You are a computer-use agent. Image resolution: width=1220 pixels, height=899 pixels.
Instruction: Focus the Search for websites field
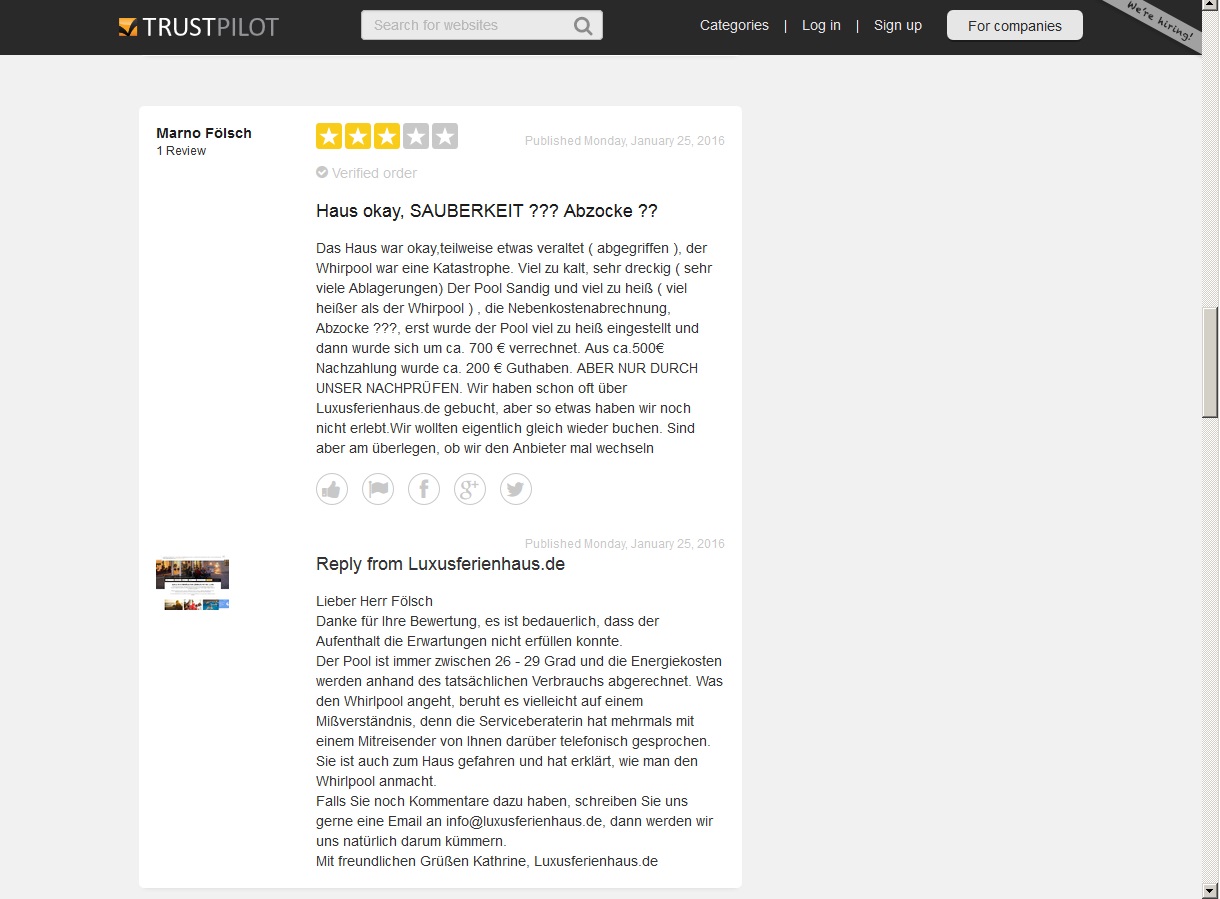(465, 26)
